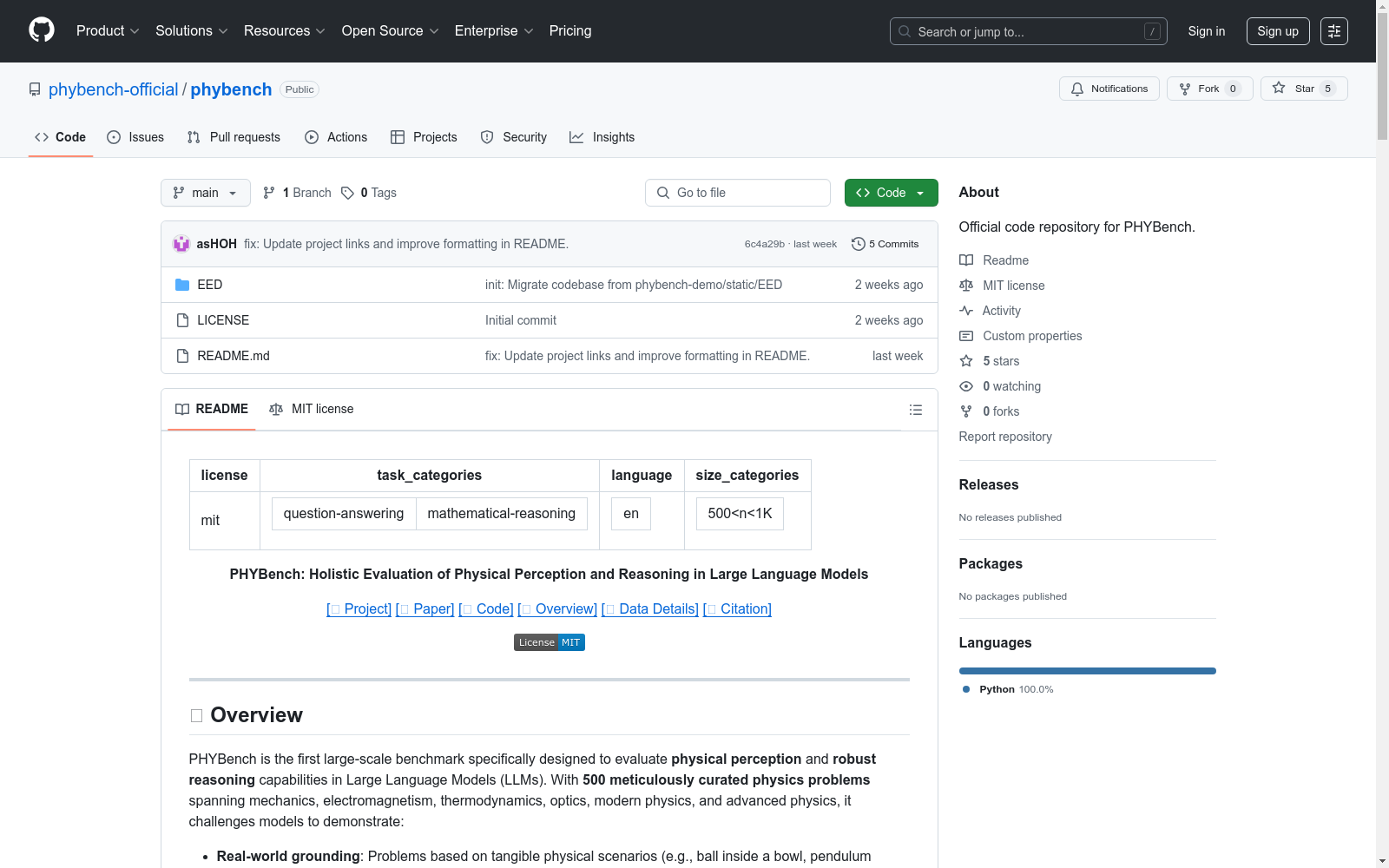Switch to the Pull requests tab
Screen dimensions: 1389x868
pyautogui.click(x=234, y=137)
